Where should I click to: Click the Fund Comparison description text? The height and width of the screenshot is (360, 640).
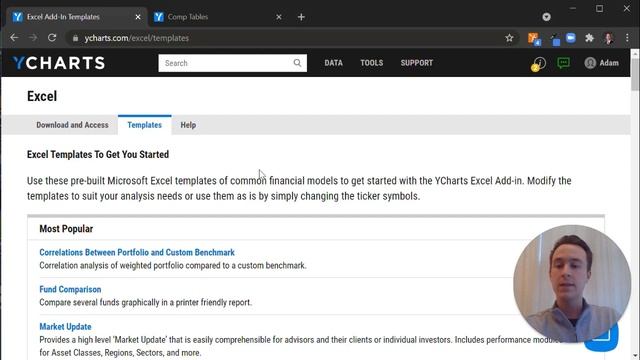click(146, 302)
